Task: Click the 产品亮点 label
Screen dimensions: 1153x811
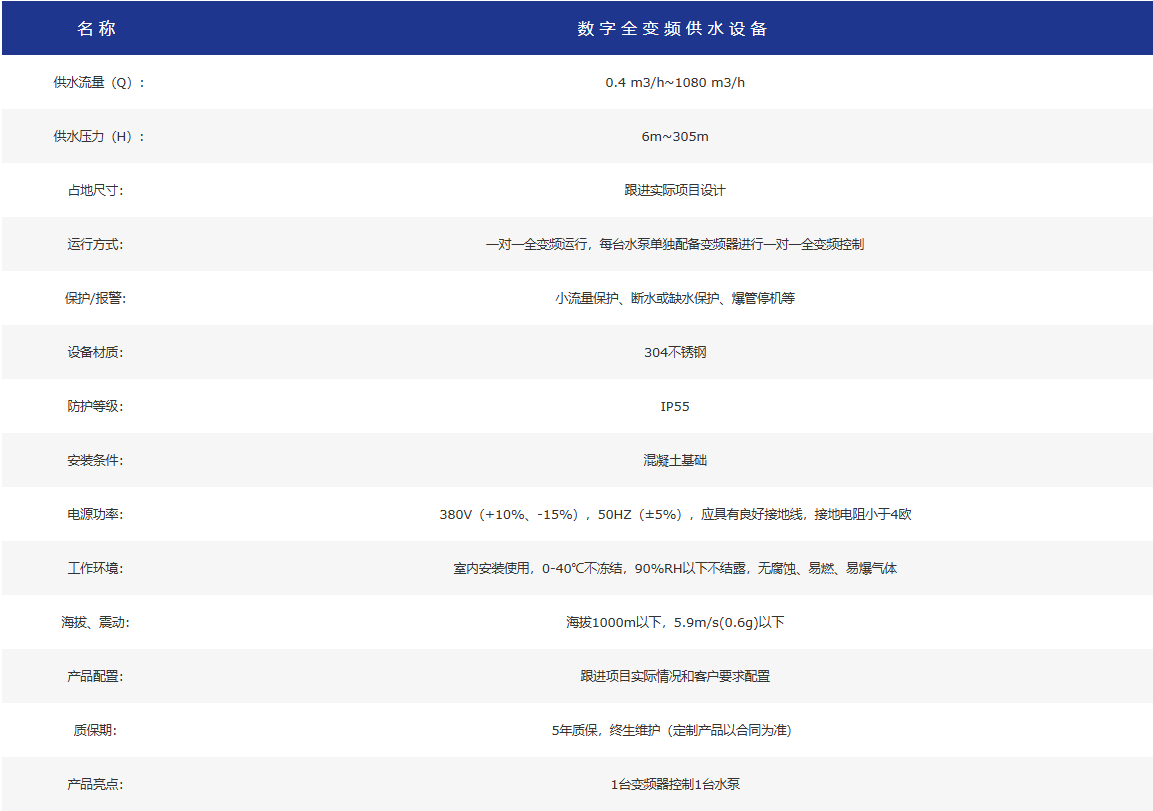Action: click(95, 784)
